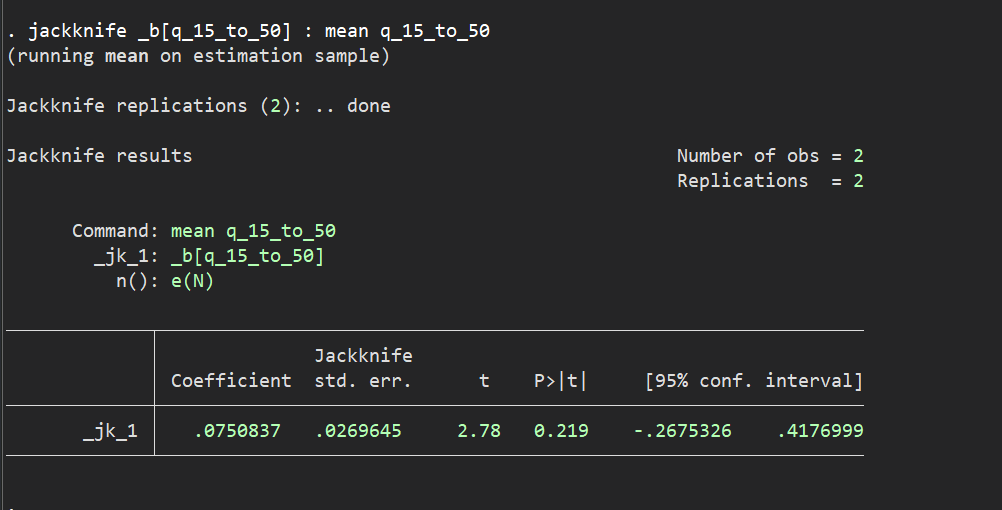Click the jackknife command line at top
The image size is (1002, 510).
[248, 31]
